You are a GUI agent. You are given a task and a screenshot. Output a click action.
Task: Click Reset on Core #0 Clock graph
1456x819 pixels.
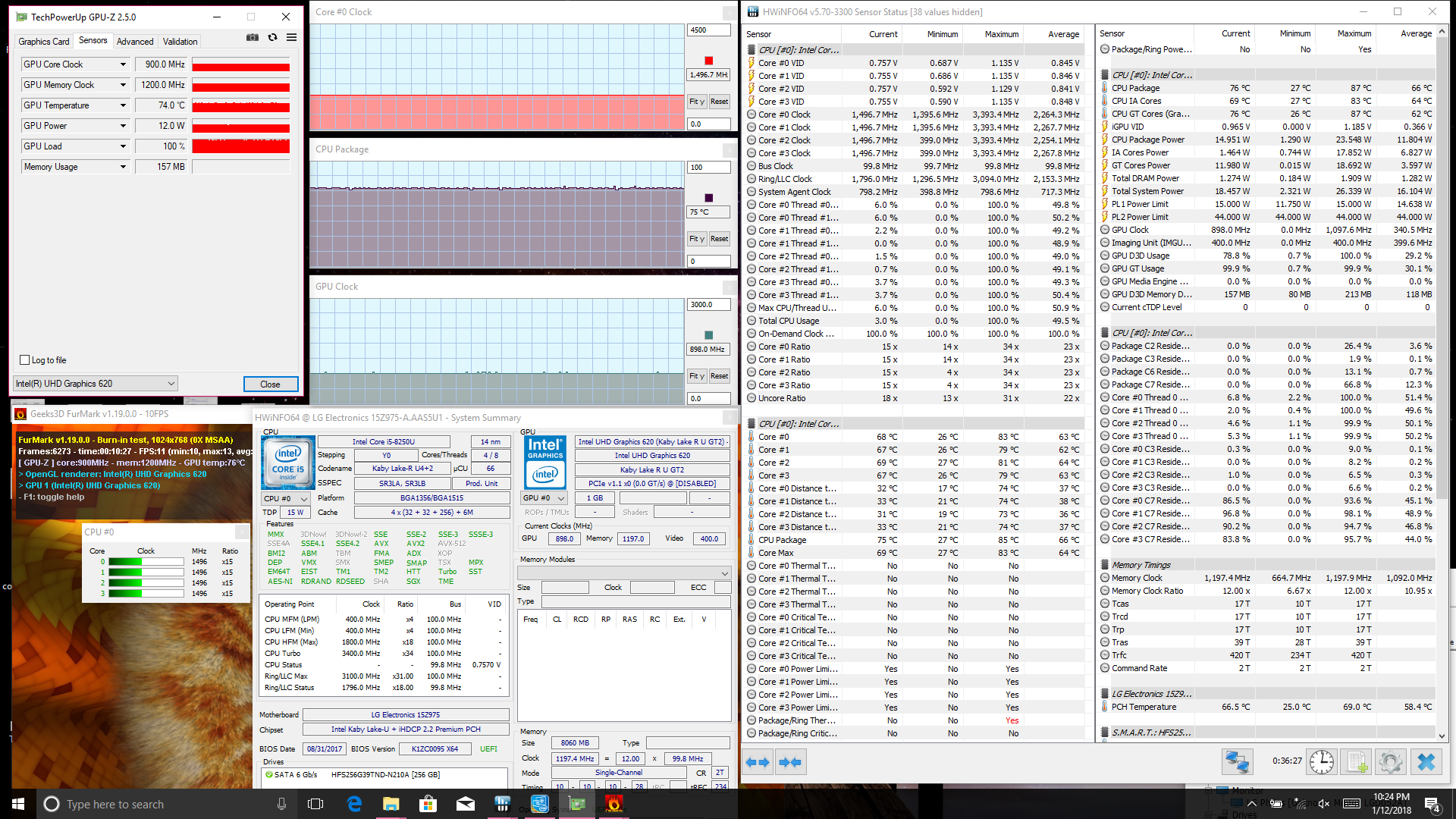[x=719, y=102]
